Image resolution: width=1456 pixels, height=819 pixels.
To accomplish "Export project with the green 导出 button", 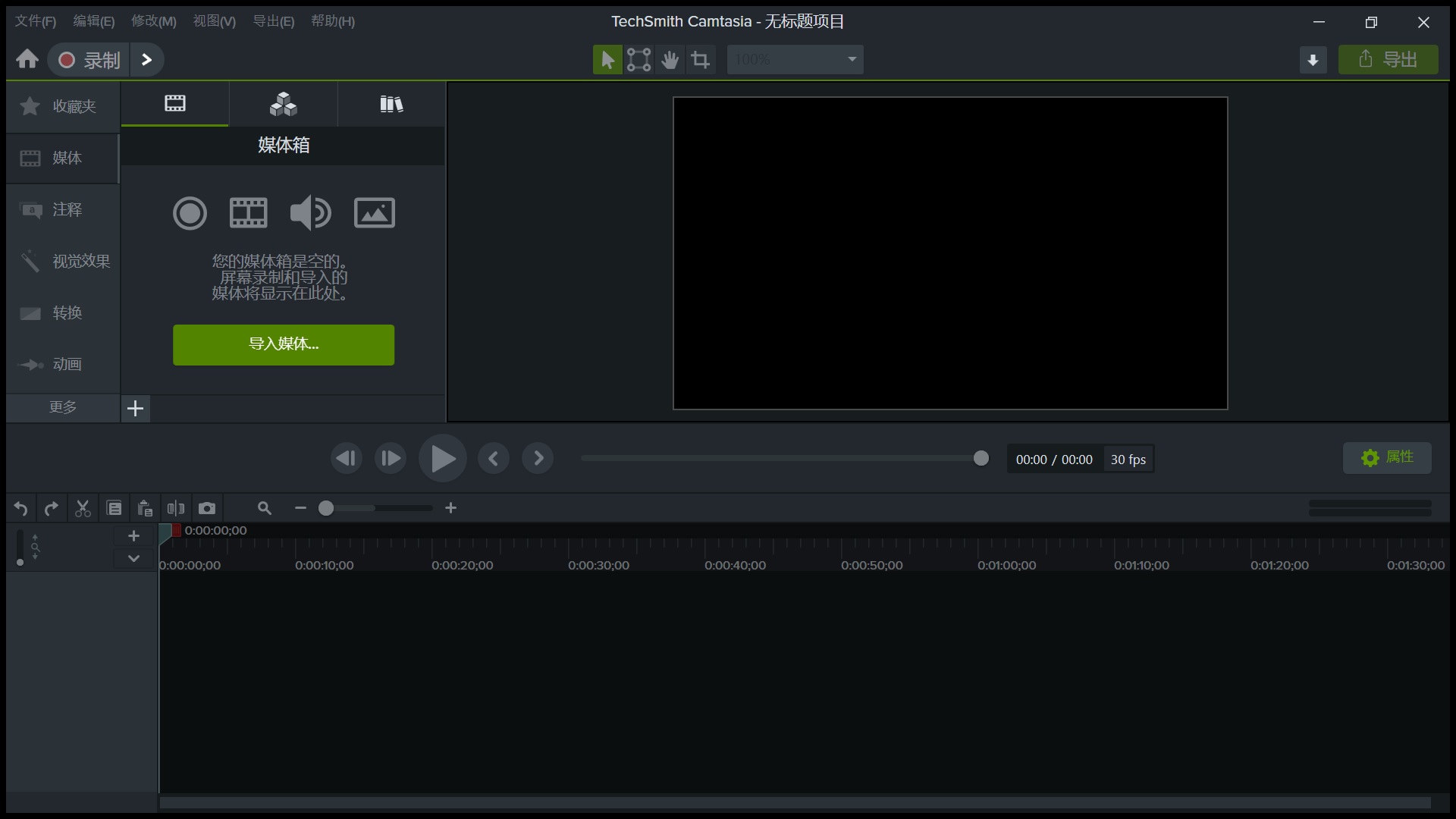I will pyautogui.click(x=1388, y=59).
